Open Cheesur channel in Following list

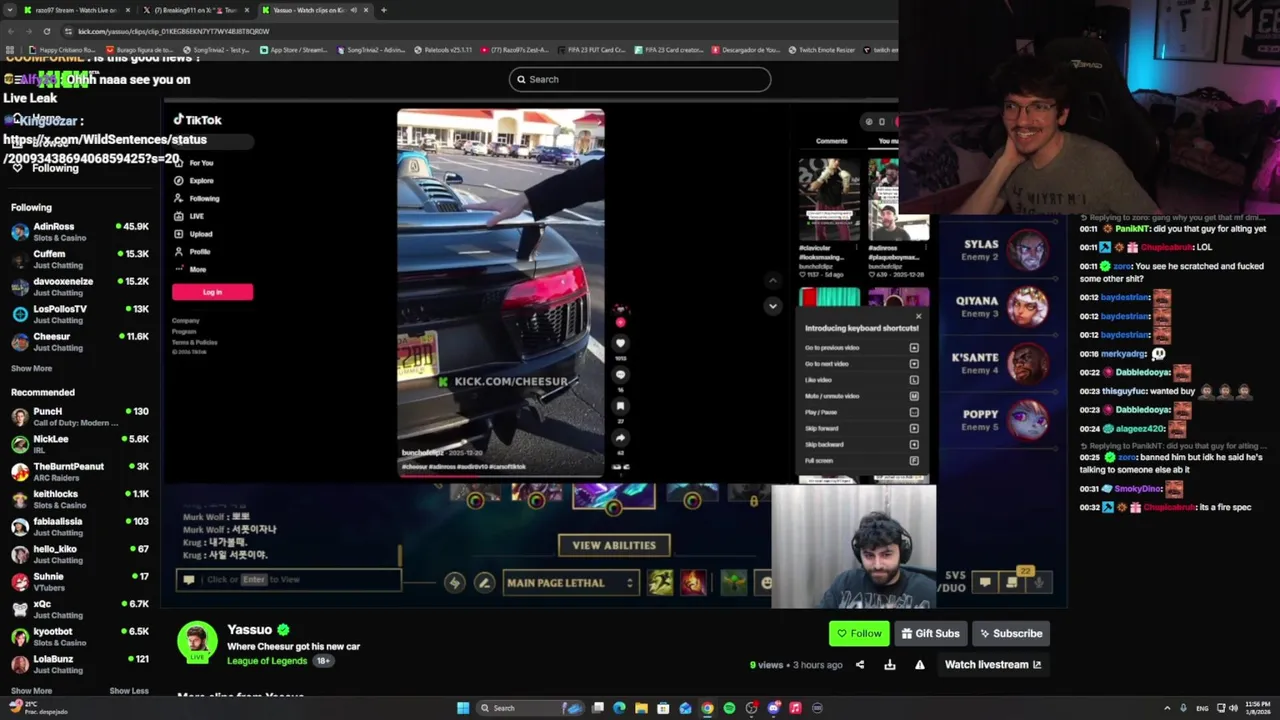[x=80, y=342]
